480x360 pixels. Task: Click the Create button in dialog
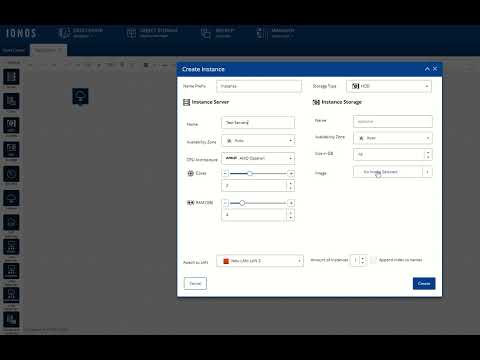click(424, 283)
